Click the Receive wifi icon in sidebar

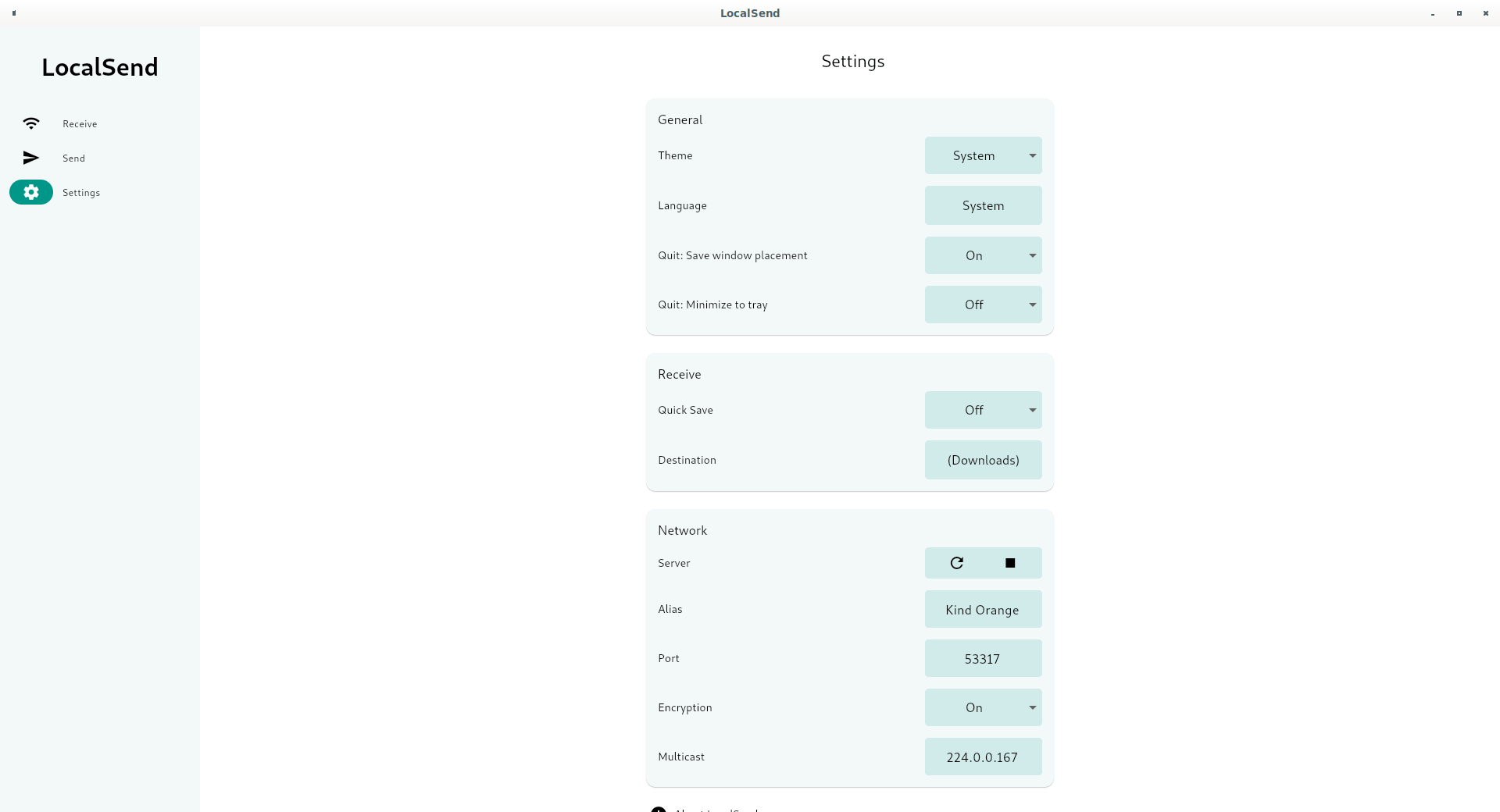coord(31,123)
